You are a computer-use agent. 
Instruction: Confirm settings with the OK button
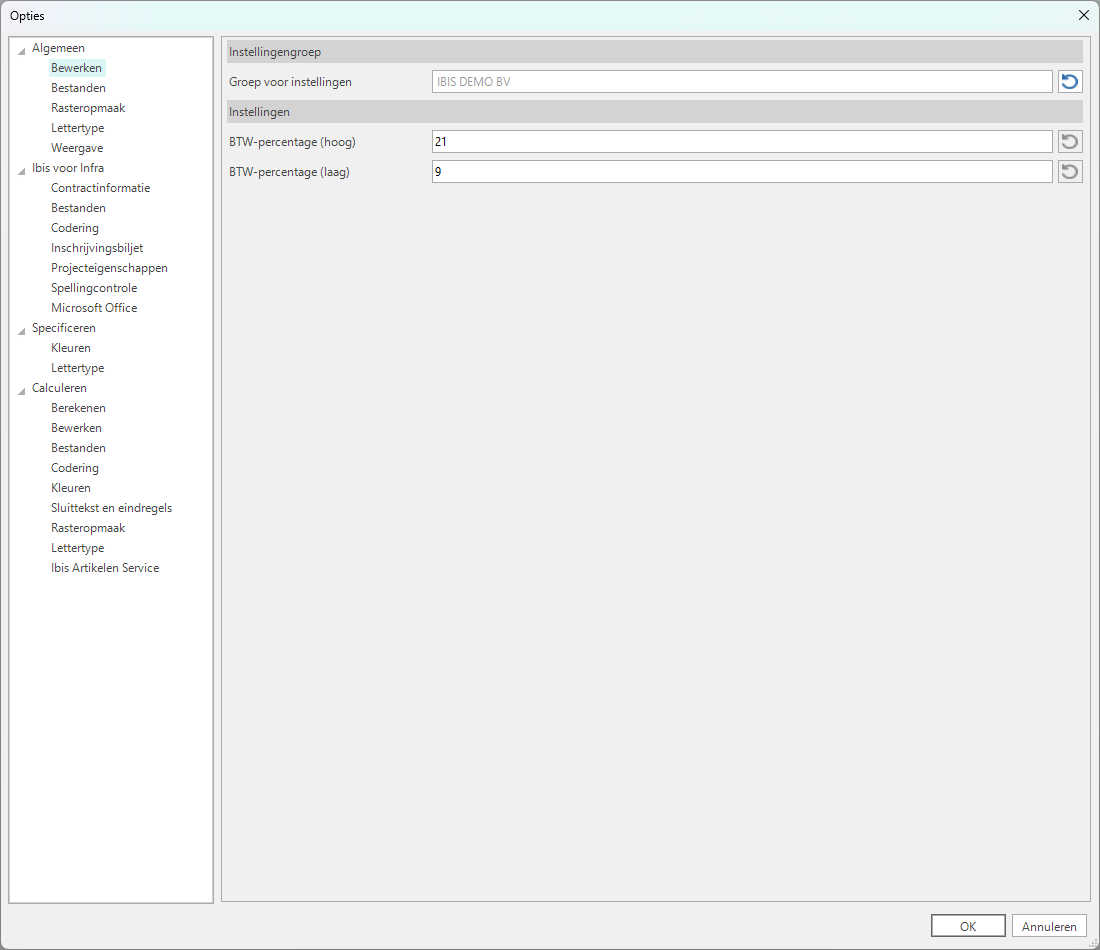click(x=967, y=926)
